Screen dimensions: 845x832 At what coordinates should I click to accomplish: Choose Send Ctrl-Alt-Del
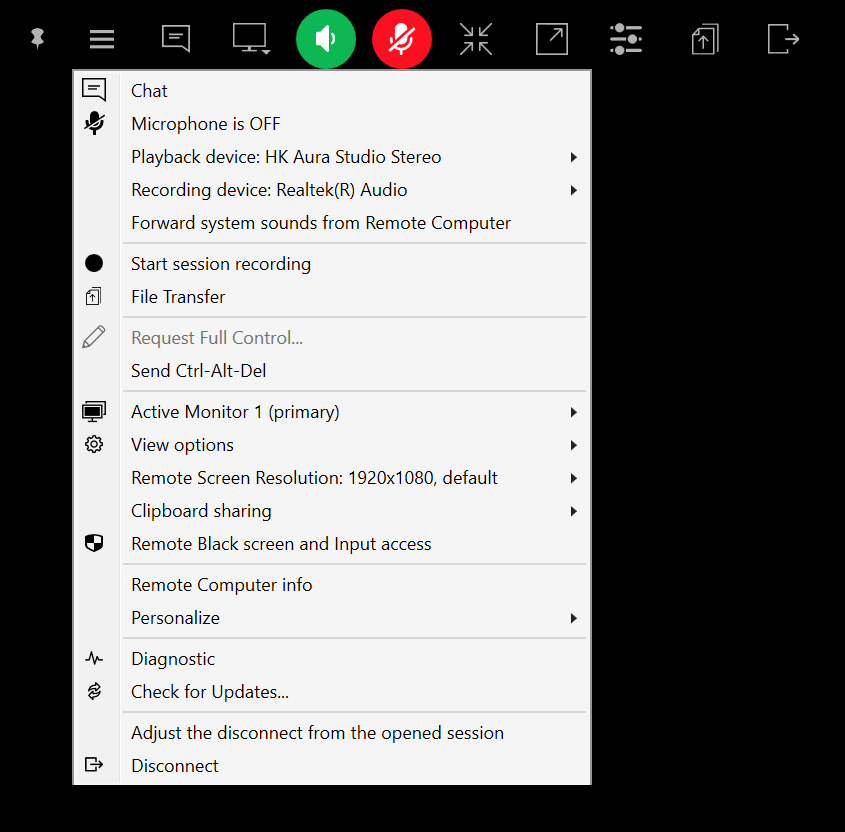pos(199,371)
